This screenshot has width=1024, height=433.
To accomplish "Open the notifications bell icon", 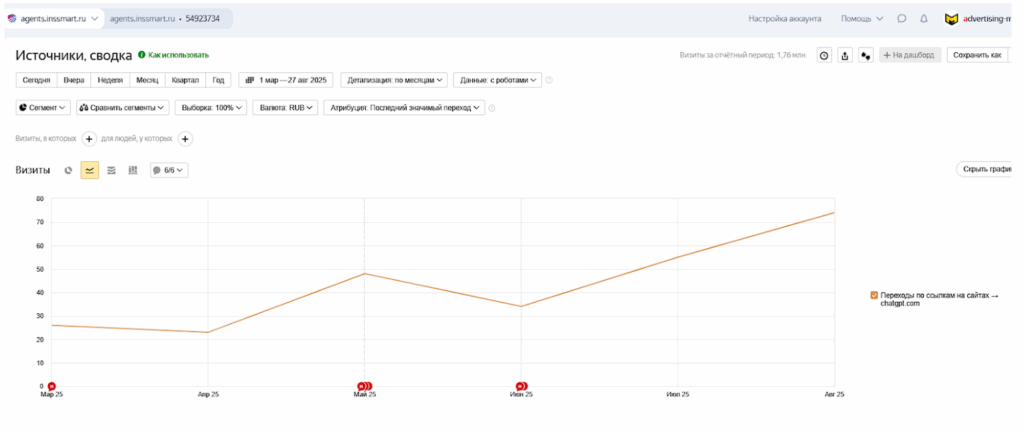I will coord(923,18).
